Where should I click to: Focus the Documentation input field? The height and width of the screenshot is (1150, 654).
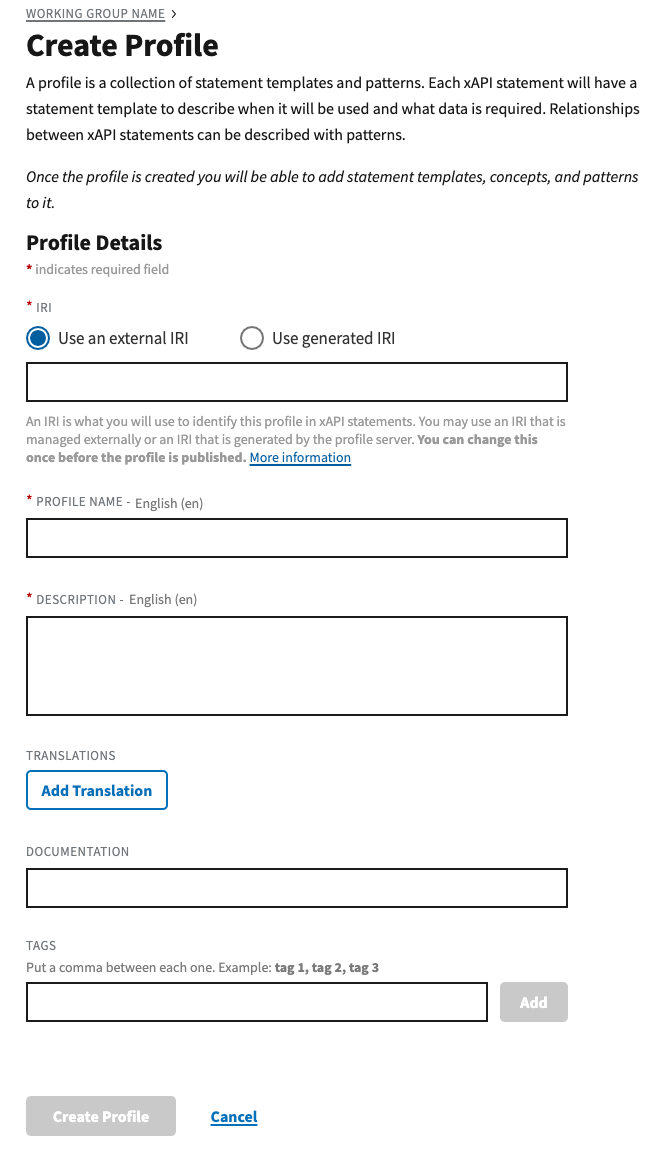(296, 888)
